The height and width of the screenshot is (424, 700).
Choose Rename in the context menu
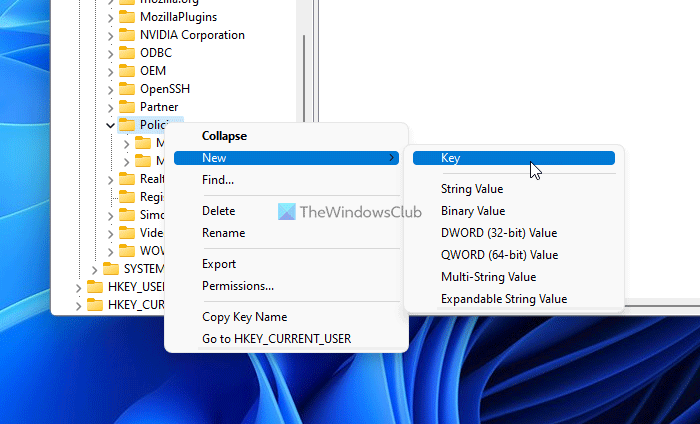[x=286, y=233]
